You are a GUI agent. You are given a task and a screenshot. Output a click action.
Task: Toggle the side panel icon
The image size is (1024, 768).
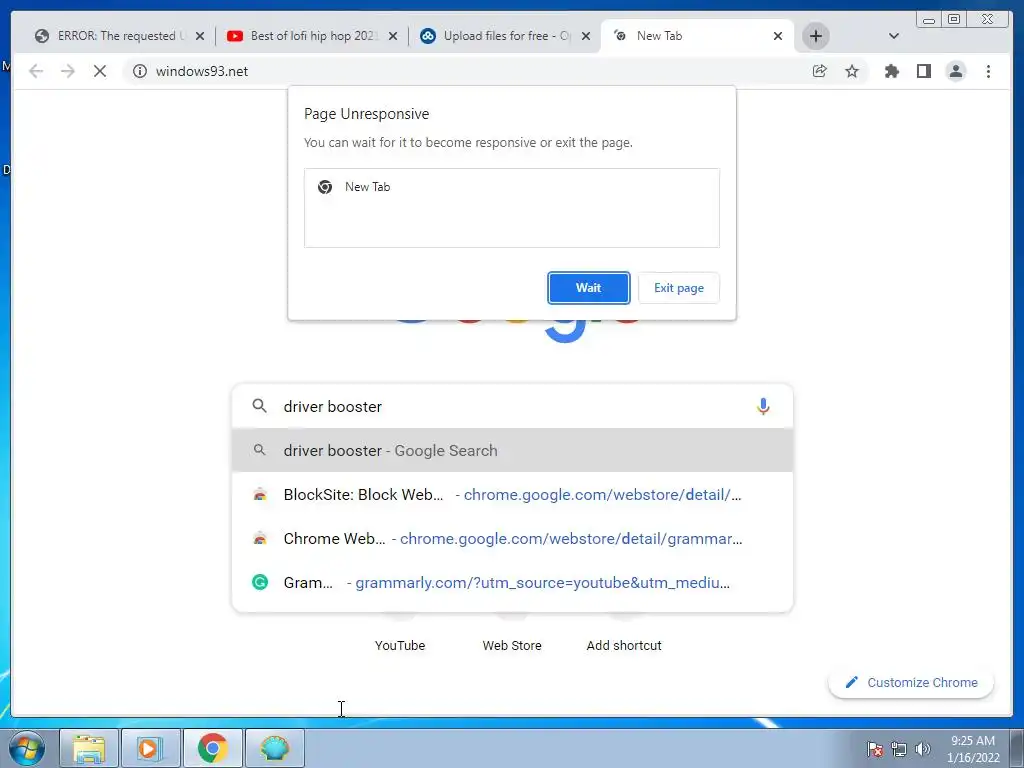pos(923,71)
